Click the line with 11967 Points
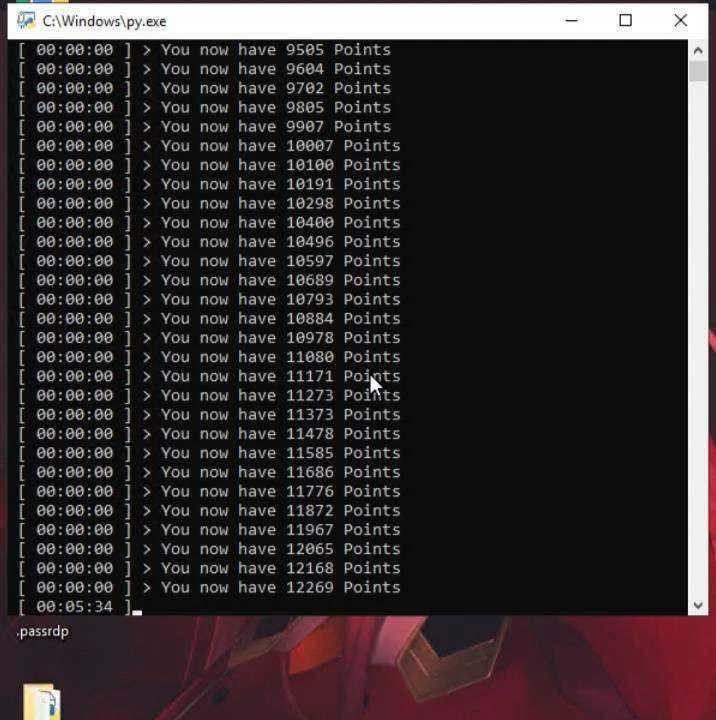 (209, 530)
